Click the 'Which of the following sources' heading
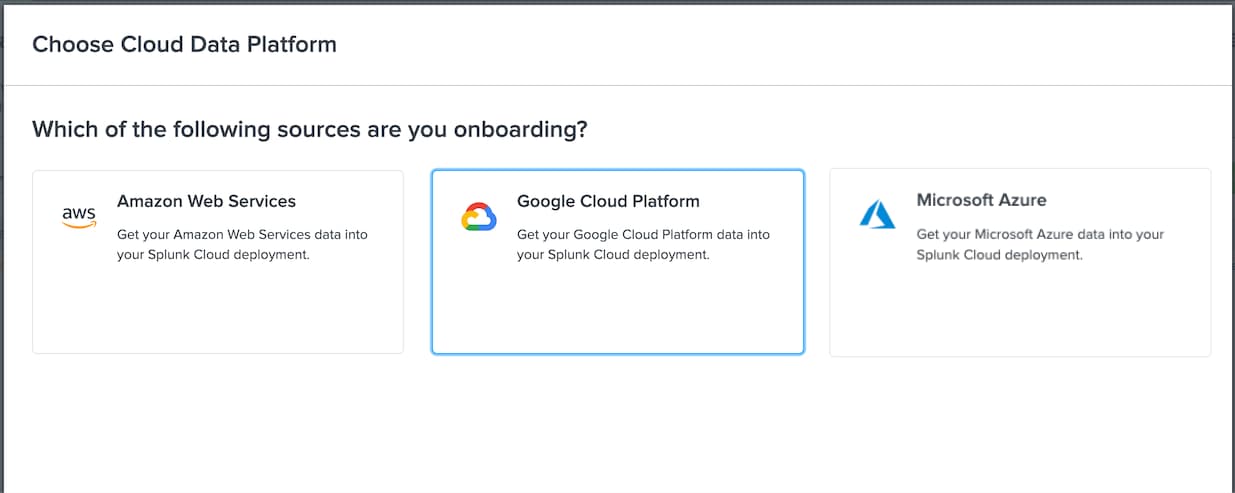 [310, 129]
